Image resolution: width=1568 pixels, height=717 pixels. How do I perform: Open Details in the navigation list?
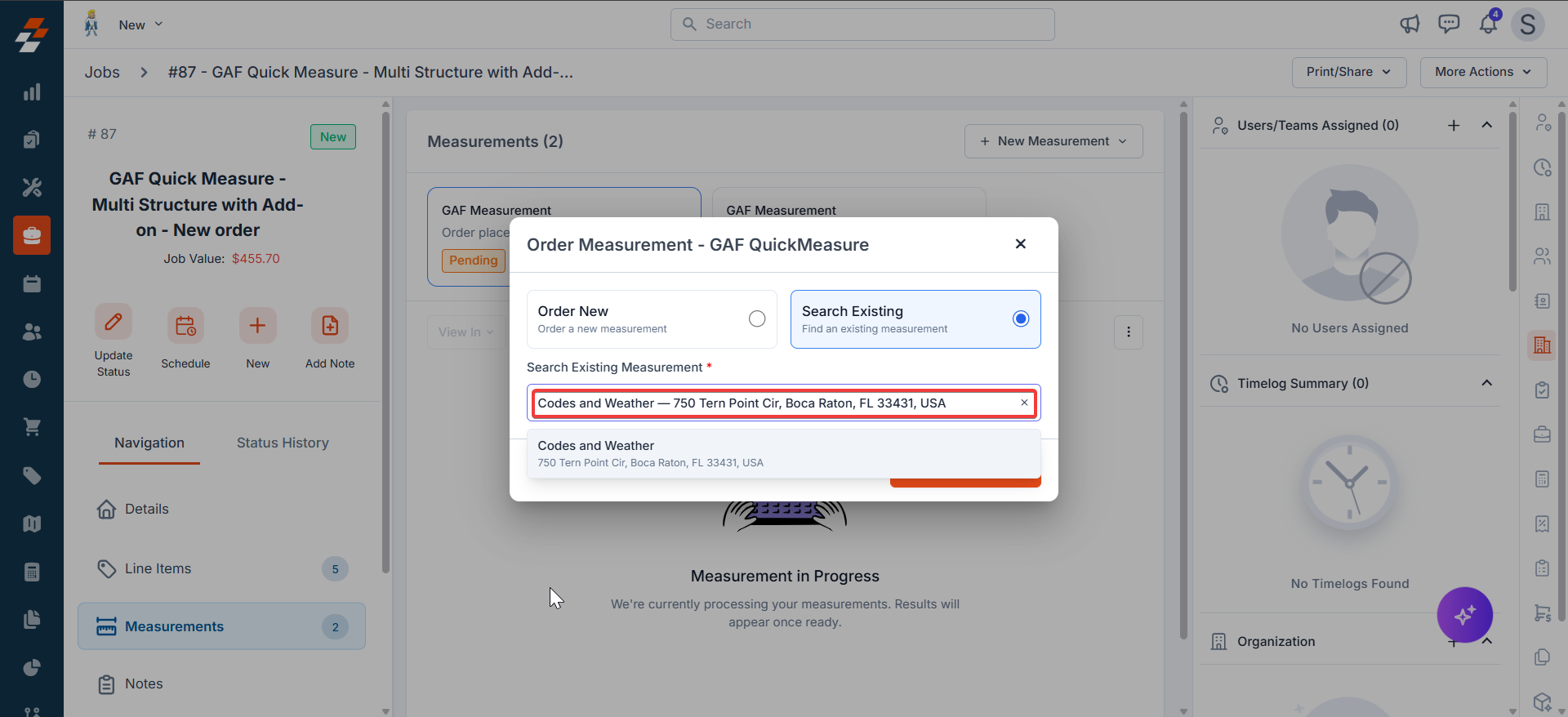[221, 510]
